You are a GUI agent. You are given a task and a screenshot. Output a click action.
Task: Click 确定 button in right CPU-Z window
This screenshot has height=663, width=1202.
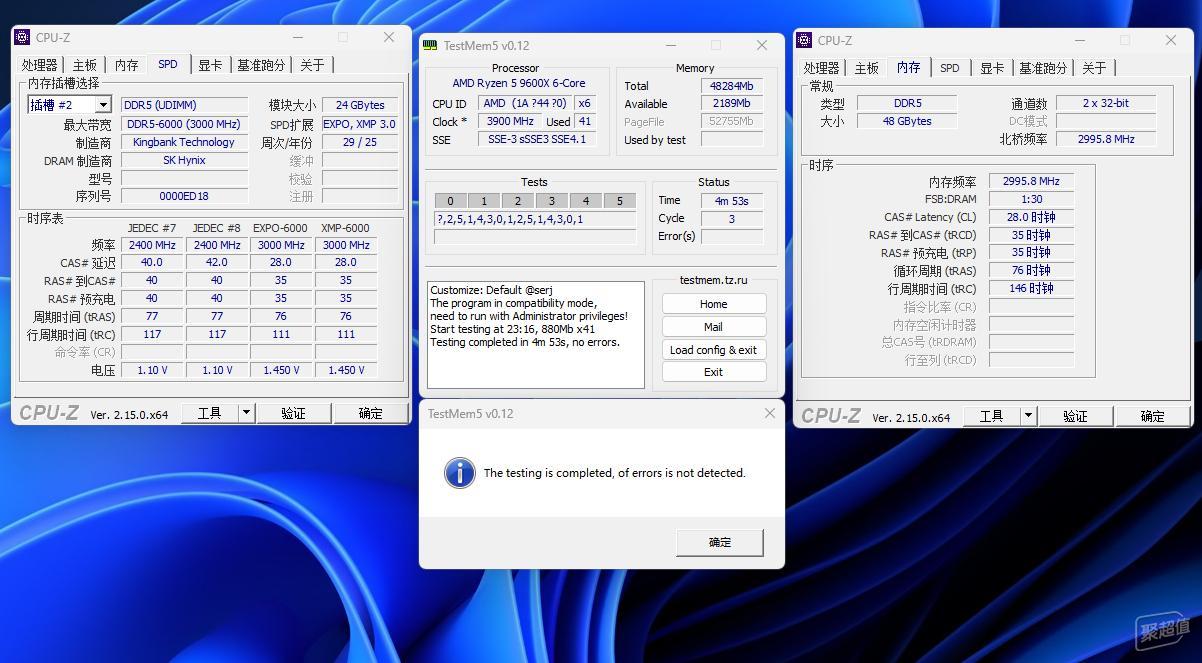point(1152,416)
